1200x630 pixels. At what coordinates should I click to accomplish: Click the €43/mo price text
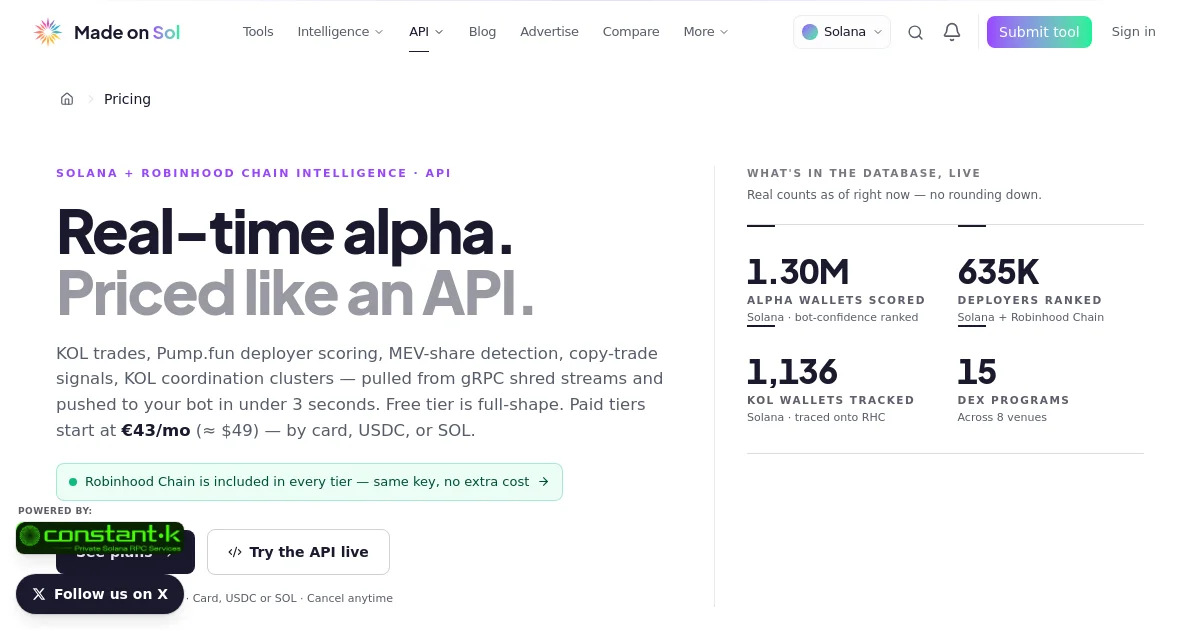(x=155, y=430)
